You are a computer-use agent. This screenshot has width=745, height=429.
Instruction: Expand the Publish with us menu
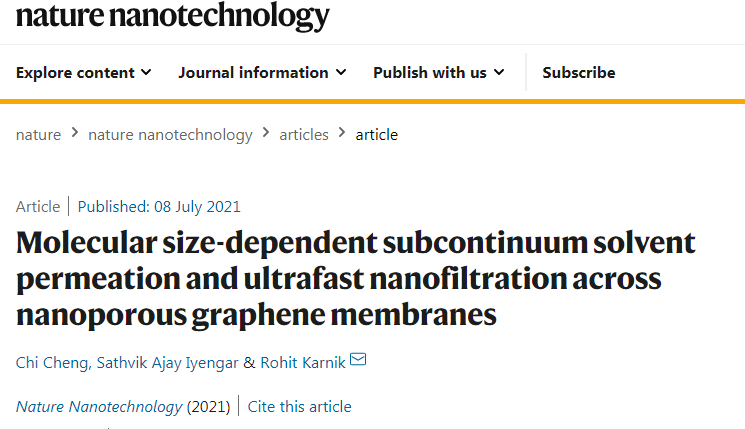coord(438,72)
